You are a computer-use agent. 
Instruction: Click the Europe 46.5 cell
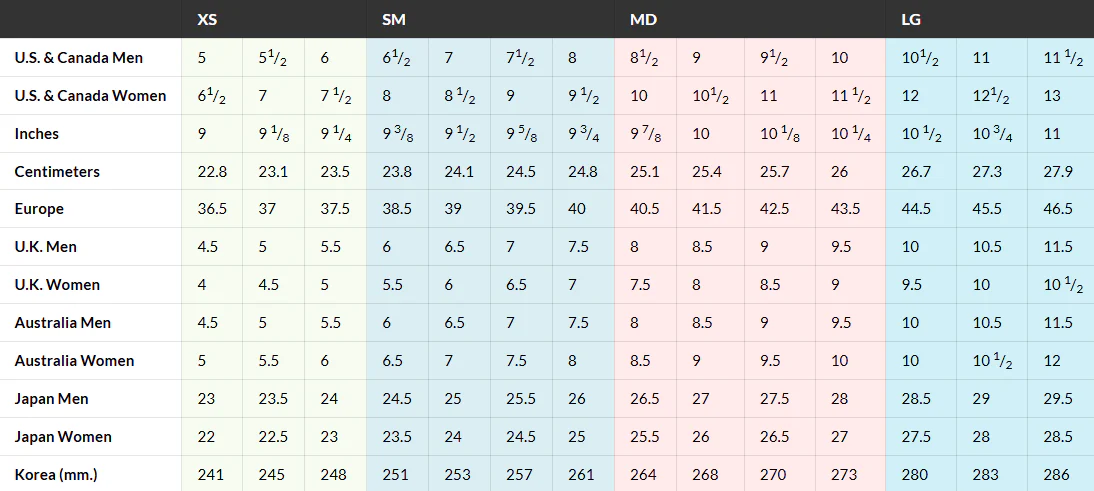pyautogui.click(x=1058, y=209)
